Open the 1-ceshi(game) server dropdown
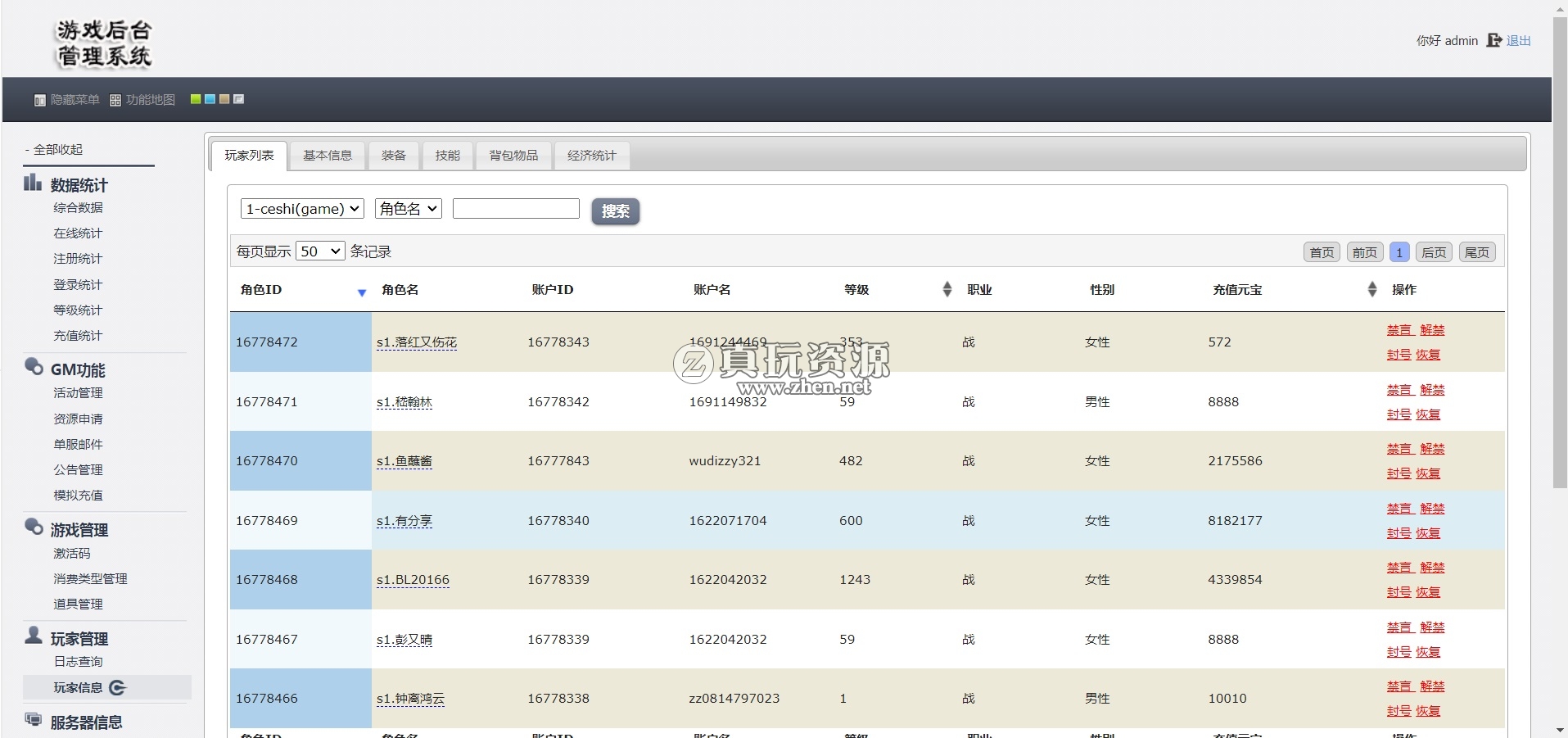This screenshot has width=1568, height=738. click(x=302, y=209)
